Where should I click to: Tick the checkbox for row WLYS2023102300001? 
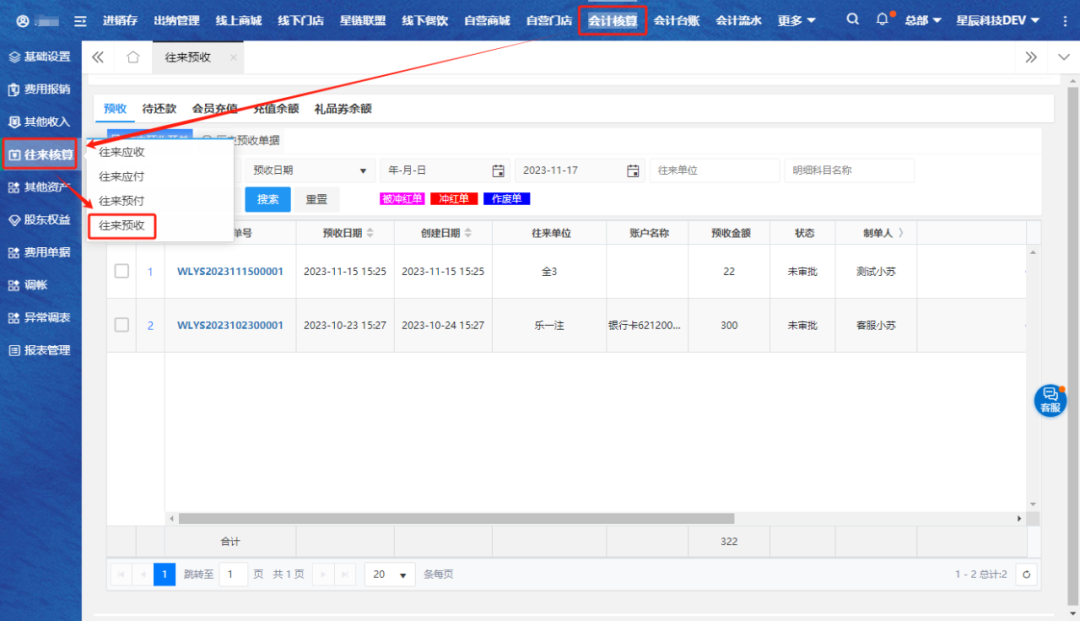point(122,325)
